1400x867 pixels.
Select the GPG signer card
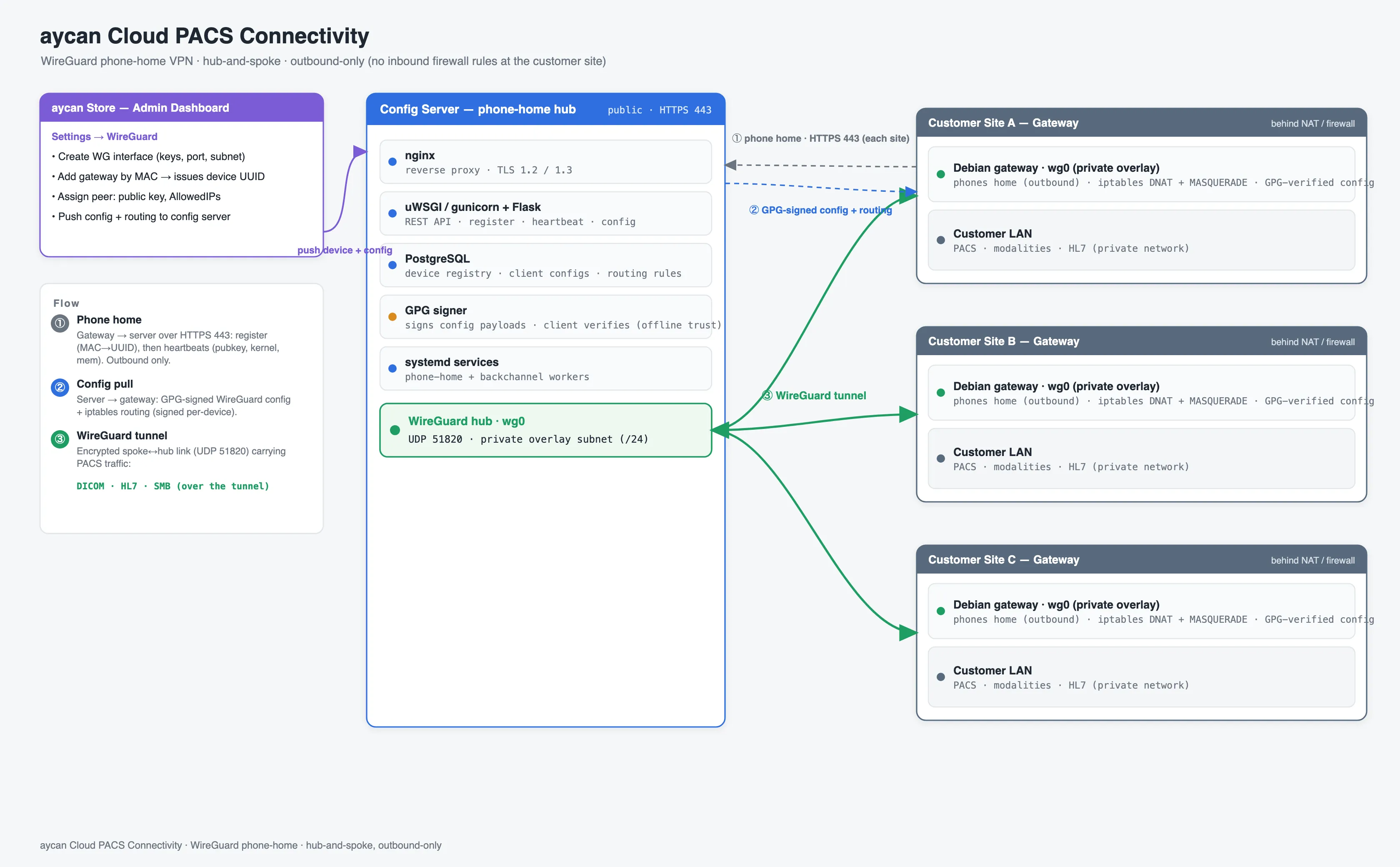point(545,316)
